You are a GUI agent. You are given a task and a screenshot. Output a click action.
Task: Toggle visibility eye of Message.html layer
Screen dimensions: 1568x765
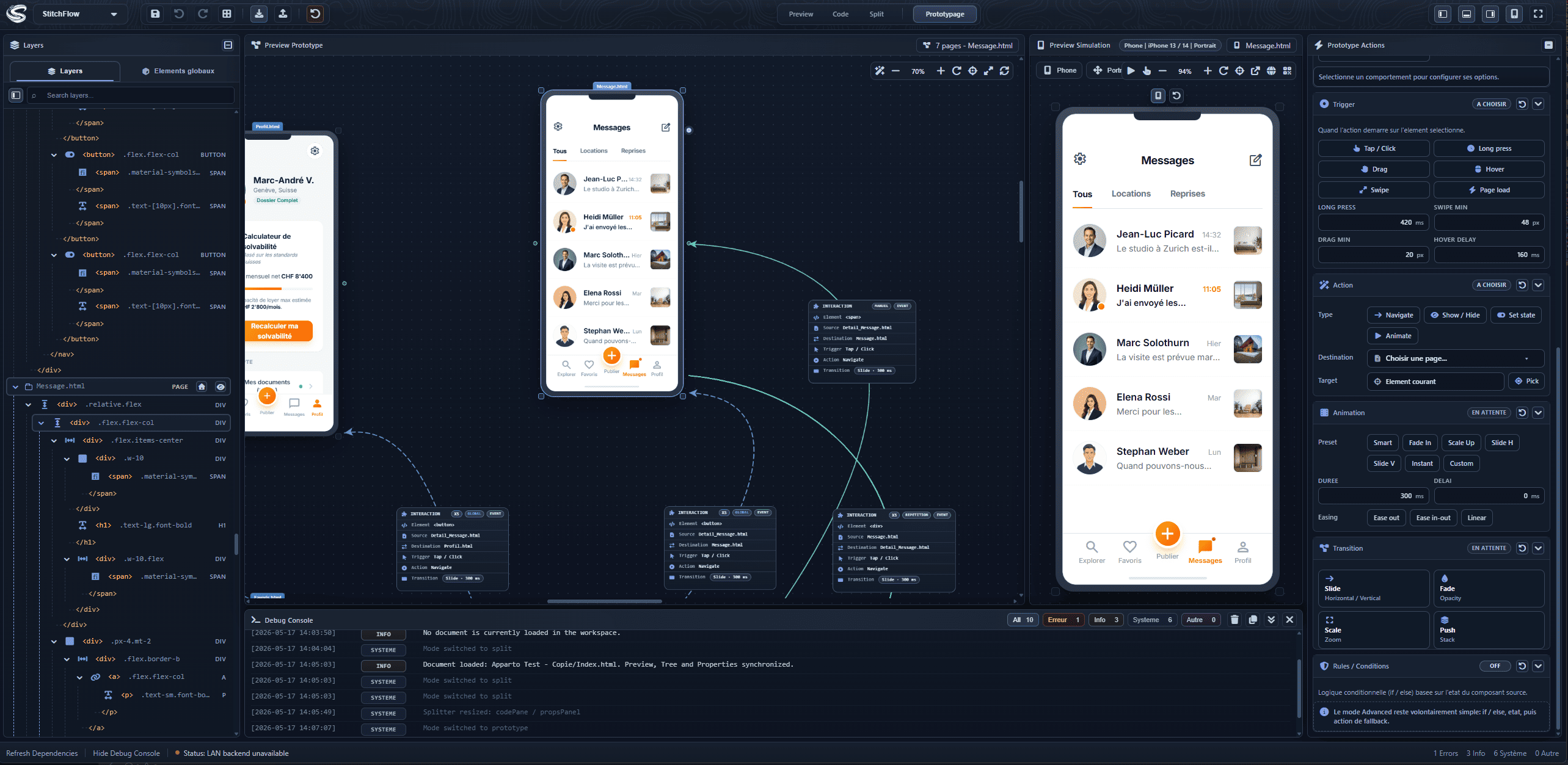click(x=221, y=386)
